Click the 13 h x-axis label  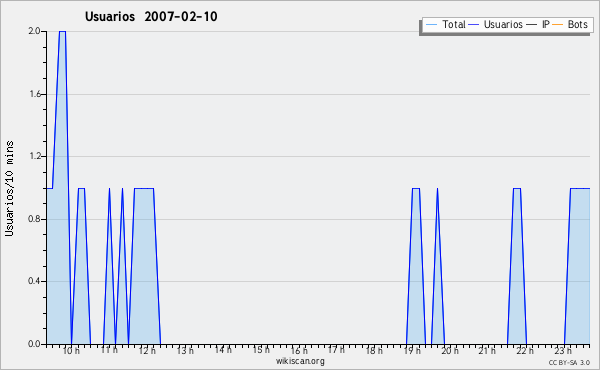point(185,350)
